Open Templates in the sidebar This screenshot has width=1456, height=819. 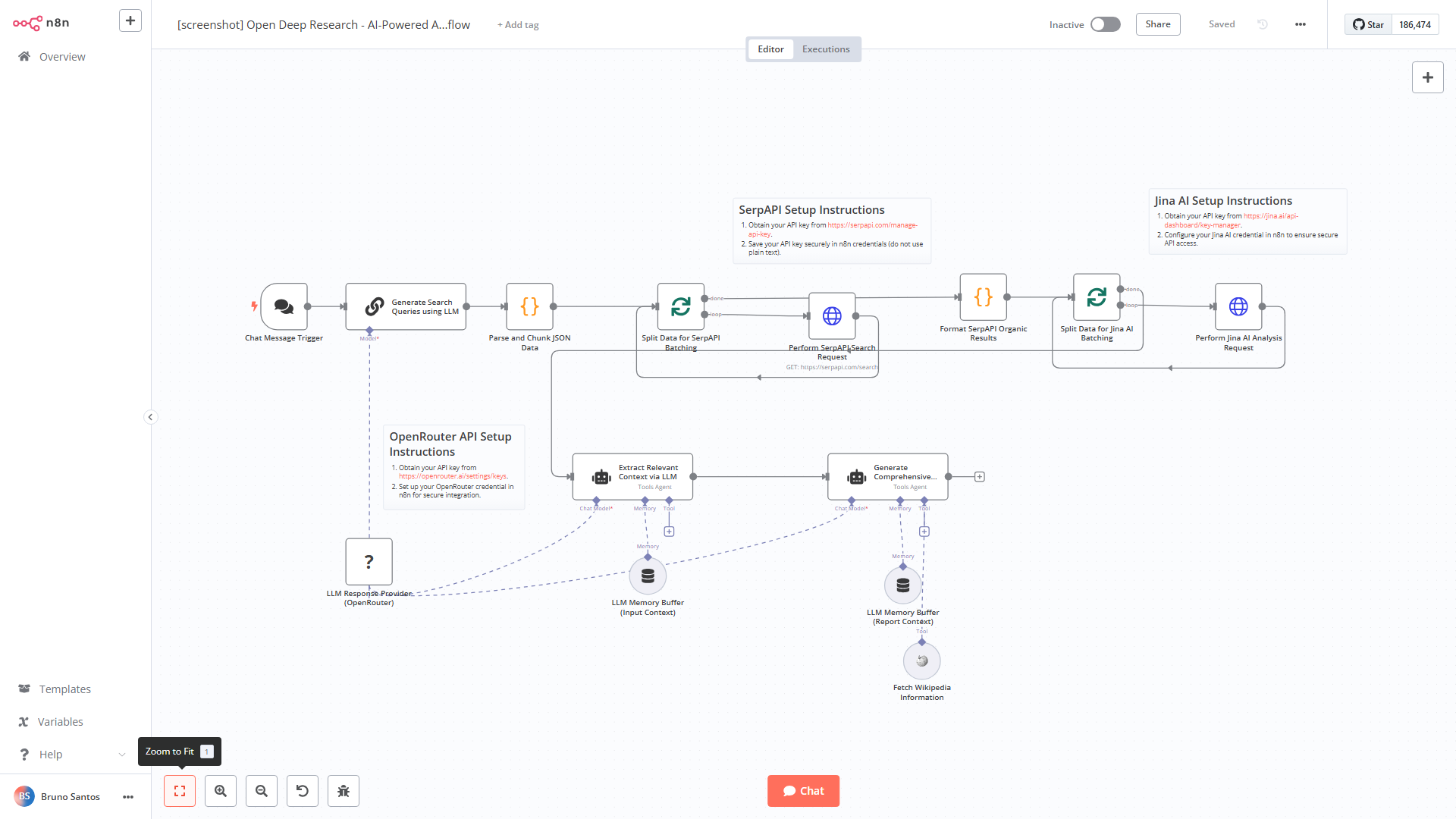click(65, 689)
